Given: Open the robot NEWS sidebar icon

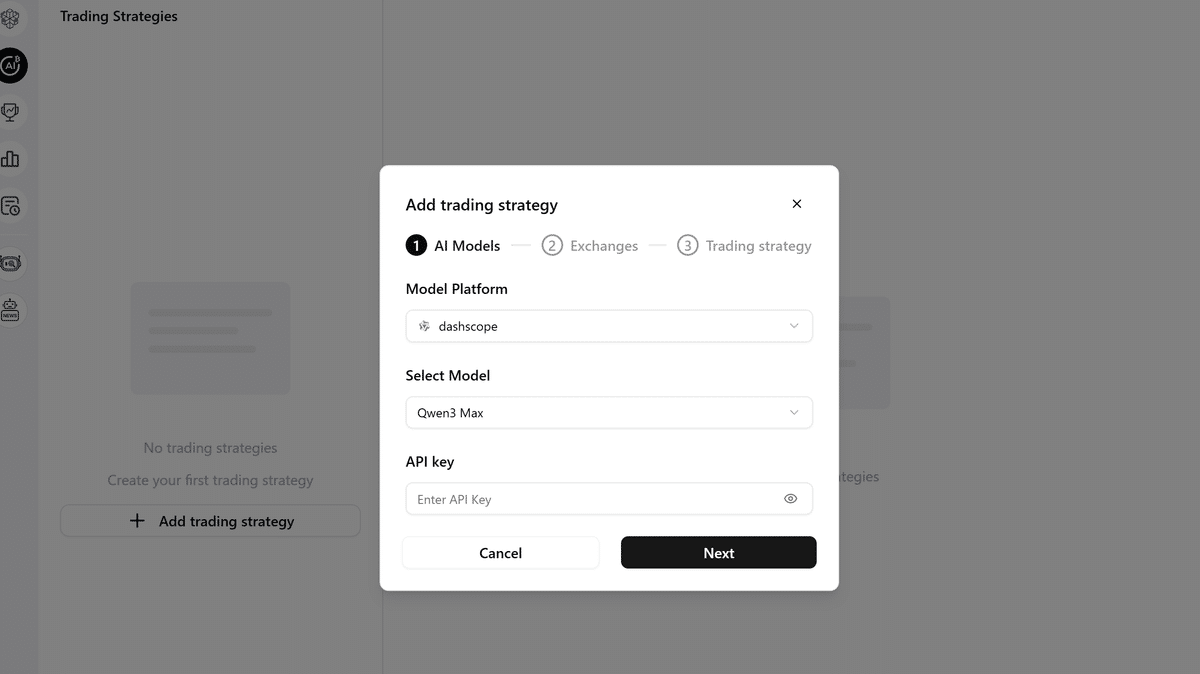Looking at the screenshot, I should click(x=10, y=310).
